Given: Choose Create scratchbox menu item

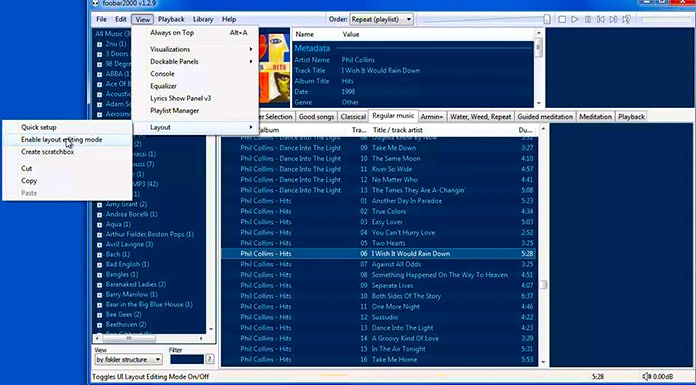Looking at the screenshot, I should [x=67, y=152].
